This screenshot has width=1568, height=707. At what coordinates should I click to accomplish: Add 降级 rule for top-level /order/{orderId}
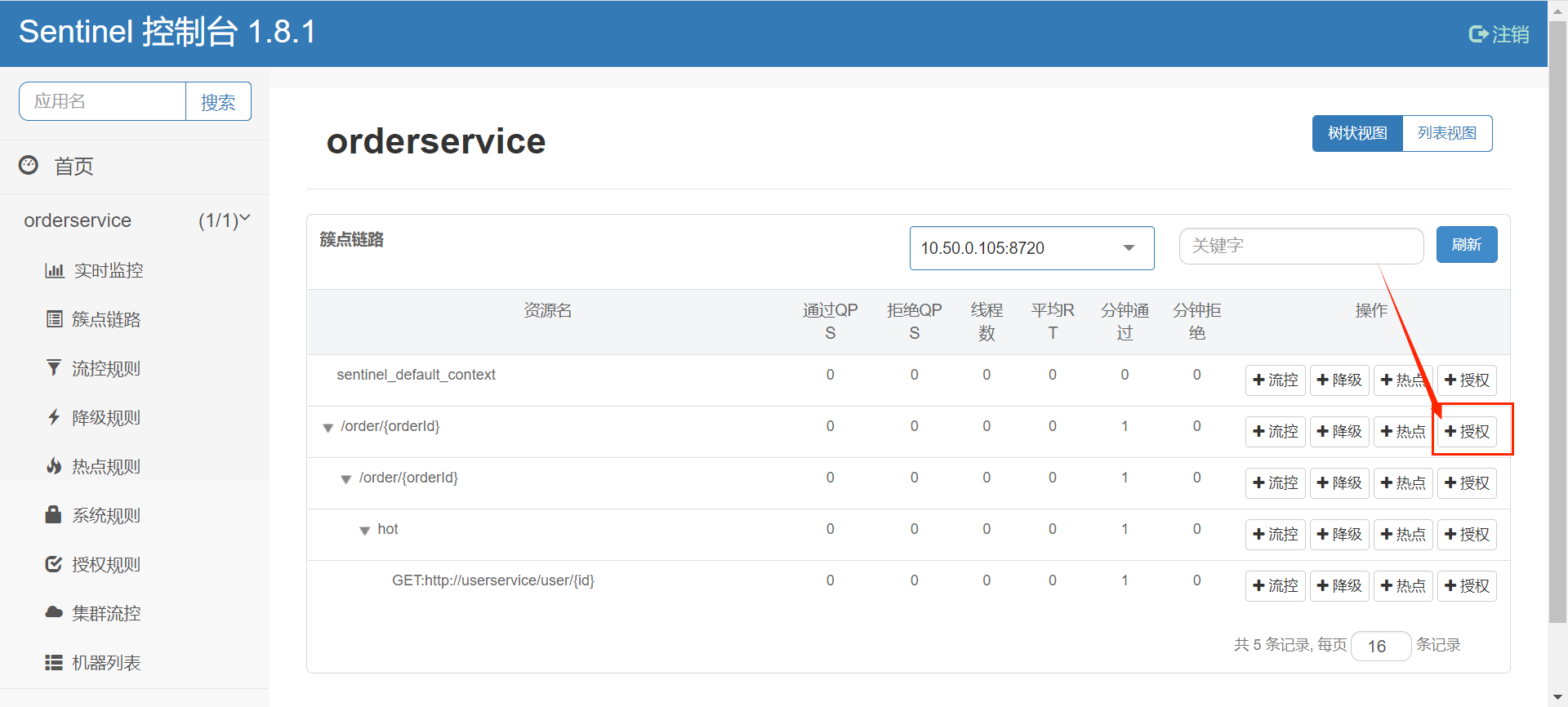1339,431
